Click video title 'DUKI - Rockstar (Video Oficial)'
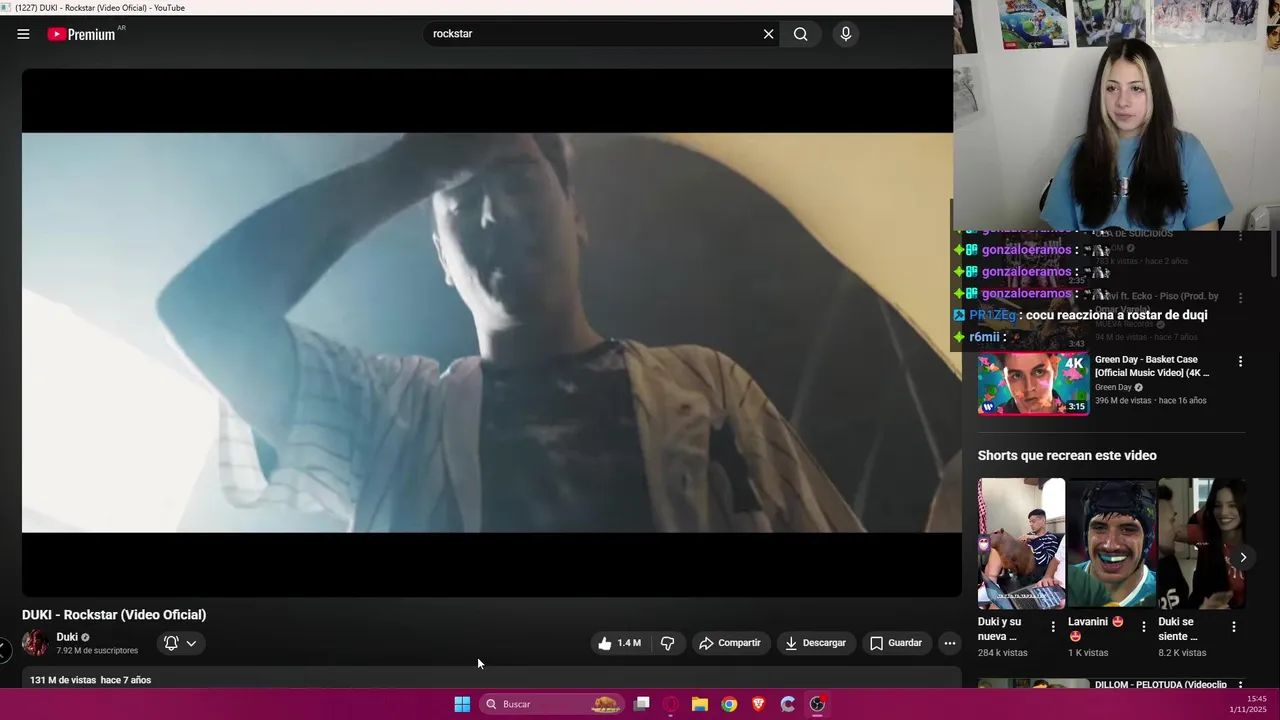 (114, 615)
